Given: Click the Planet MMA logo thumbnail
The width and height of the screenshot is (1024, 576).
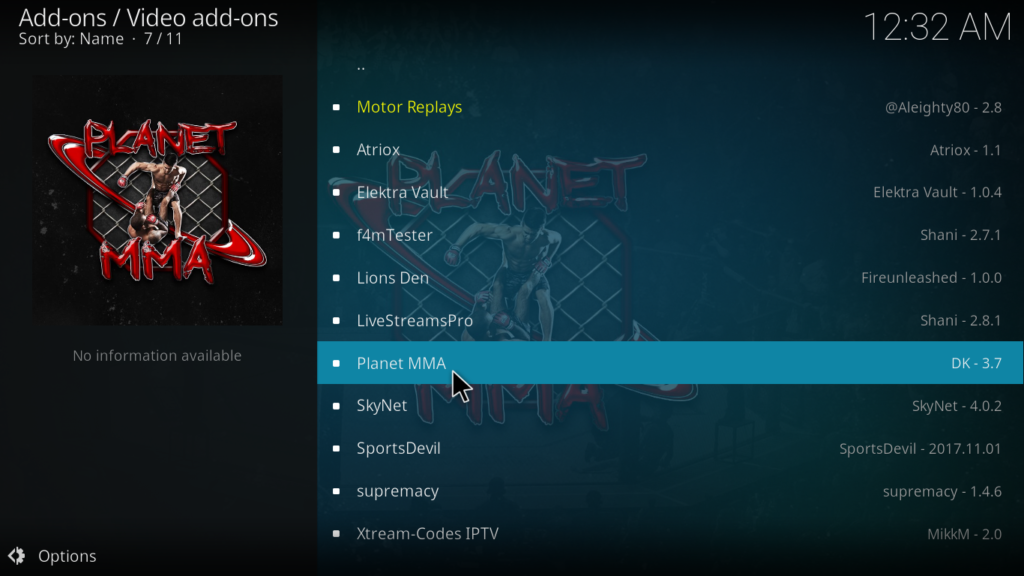Looking at the screenshot, I should tap(157, 199).
